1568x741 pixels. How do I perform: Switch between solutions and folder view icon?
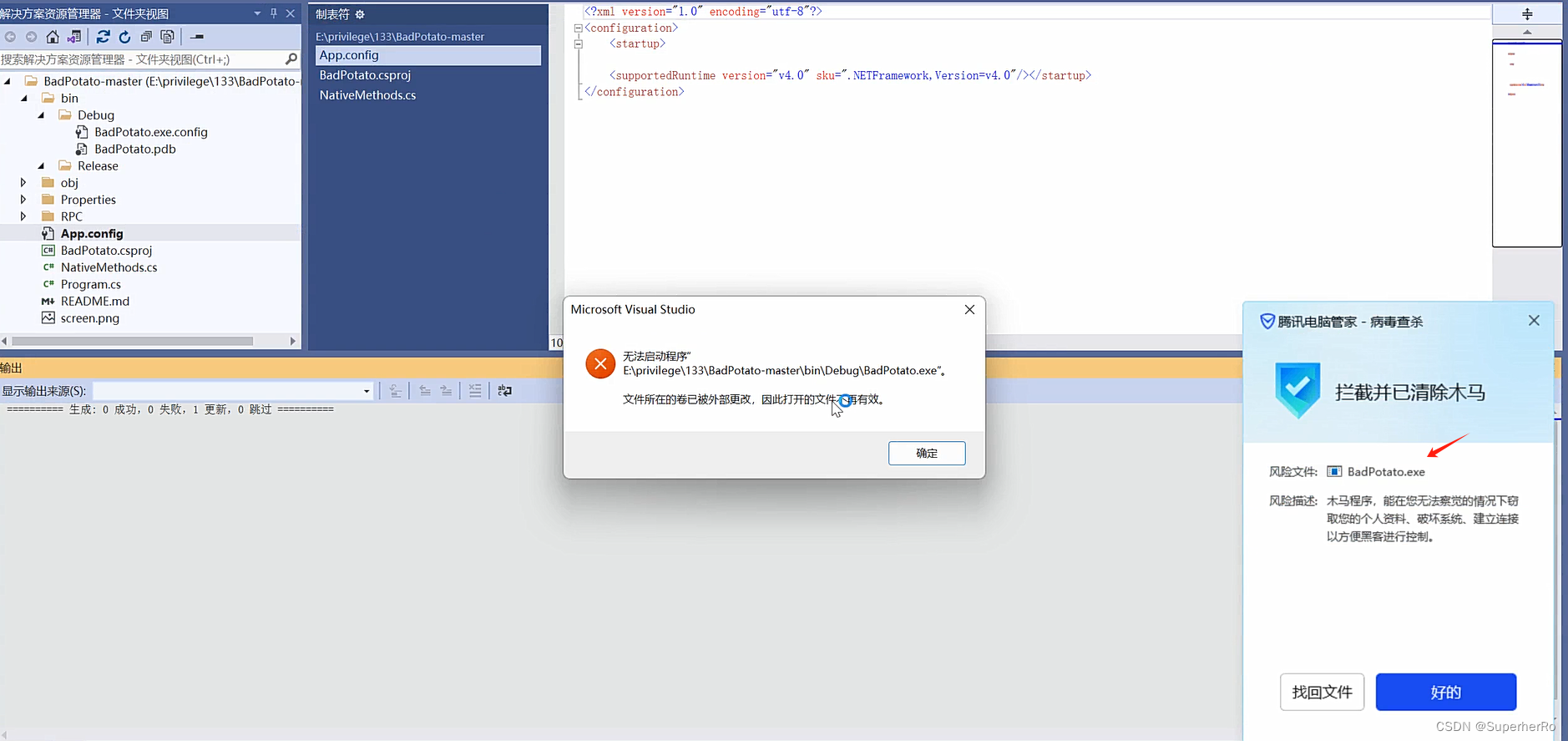[x=74, y=37]
